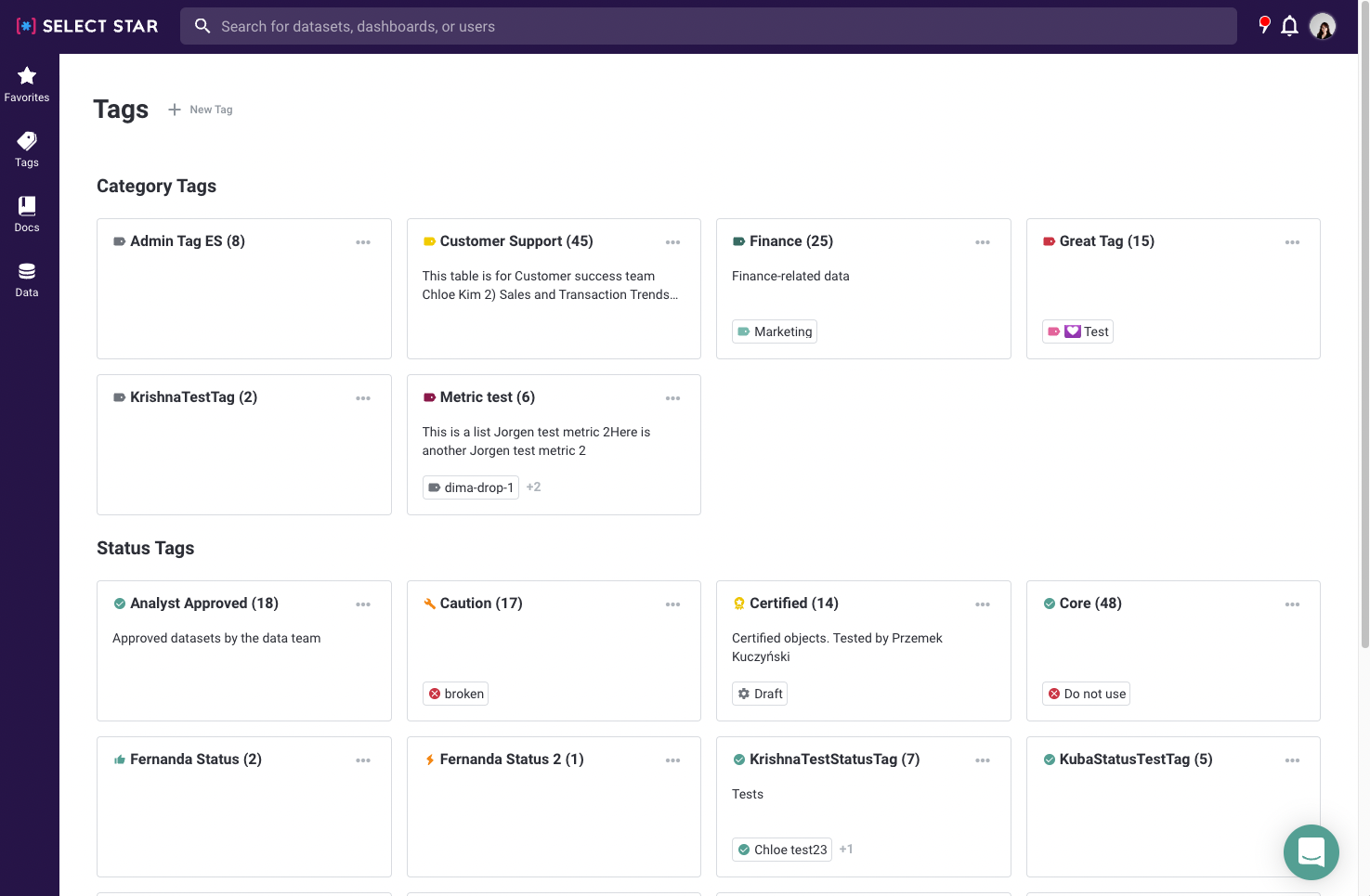Open the Great Tag (15) tag
Screen dimensions: 1370x896
(x=1106, y=241)
